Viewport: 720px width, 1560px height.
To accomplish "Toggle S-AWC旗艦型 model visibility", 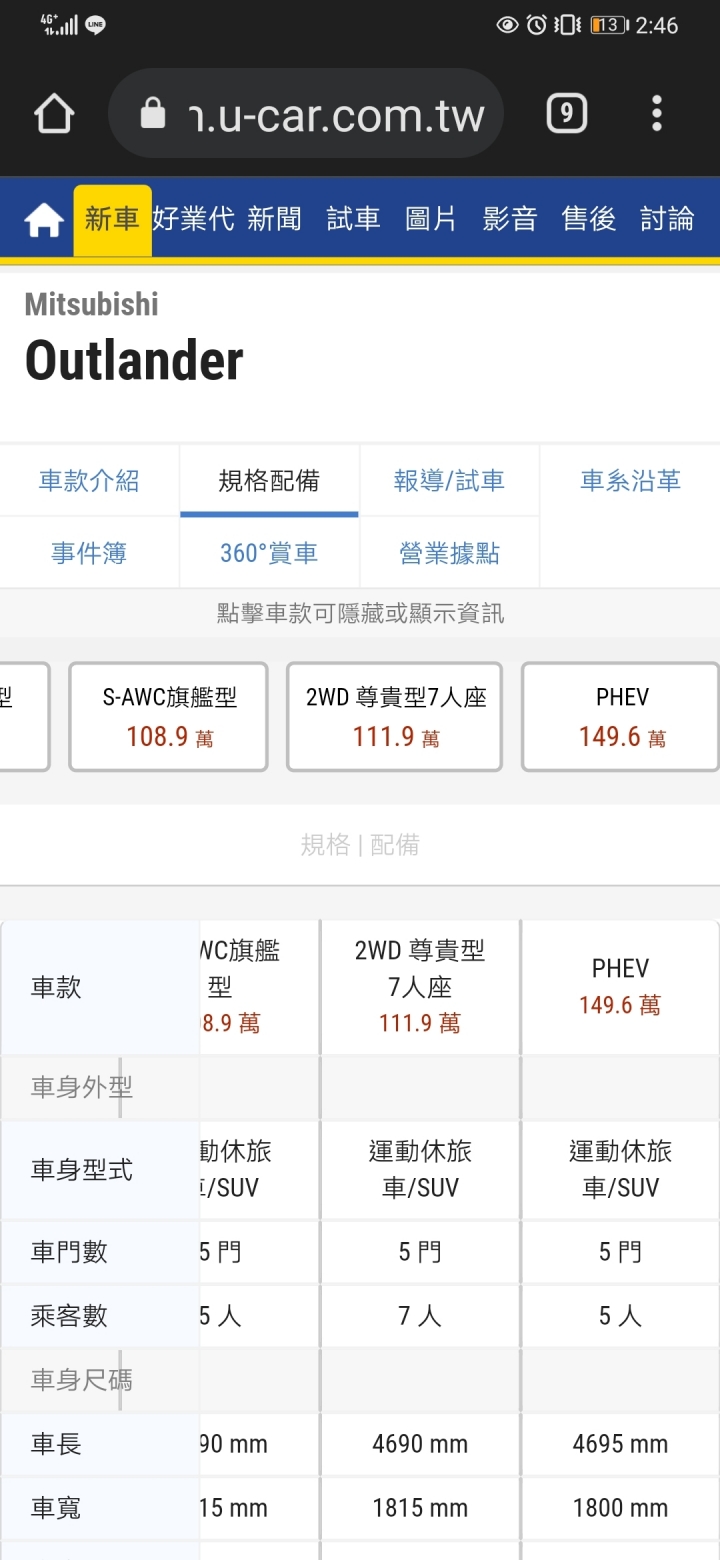I will pos(169,716).
